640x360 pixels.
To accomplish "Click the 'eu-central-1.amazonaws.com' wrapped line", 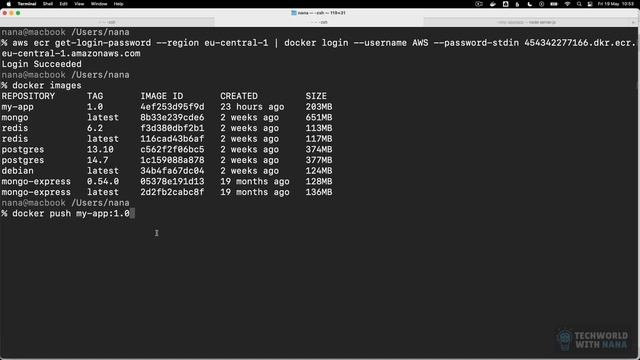I will point(71,53).
